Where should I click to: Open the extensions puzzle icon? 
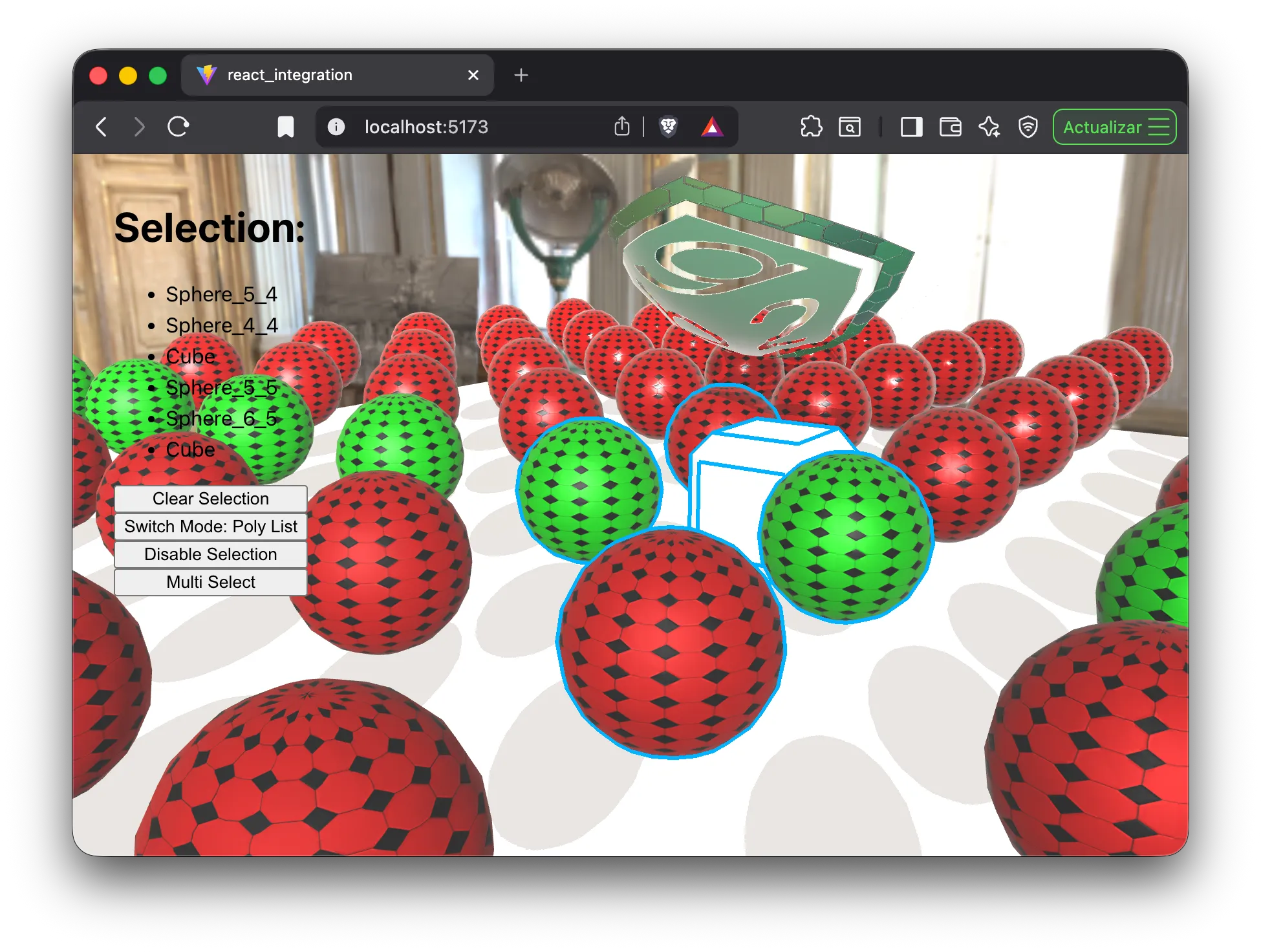[x=811, y=127]
